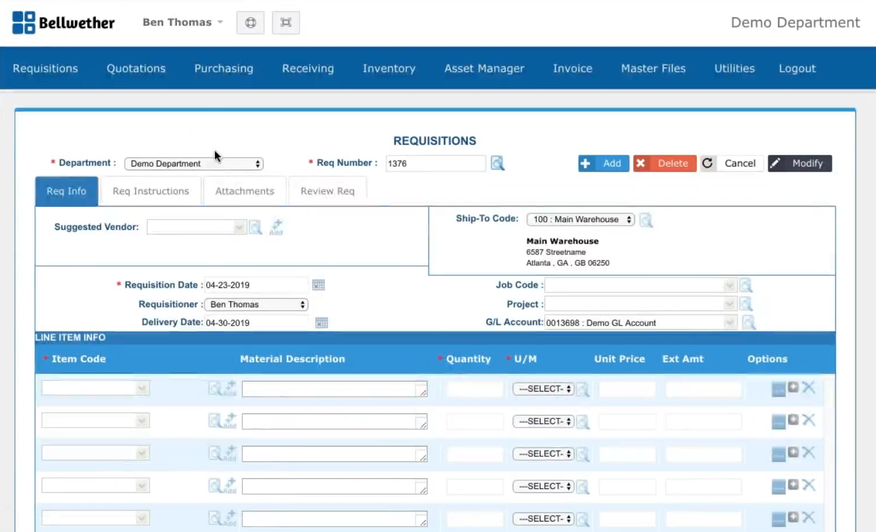Open first row U/M select dropdown
Image resolution: width=876 pixels, height=532 pixels.
click(543, 389)
